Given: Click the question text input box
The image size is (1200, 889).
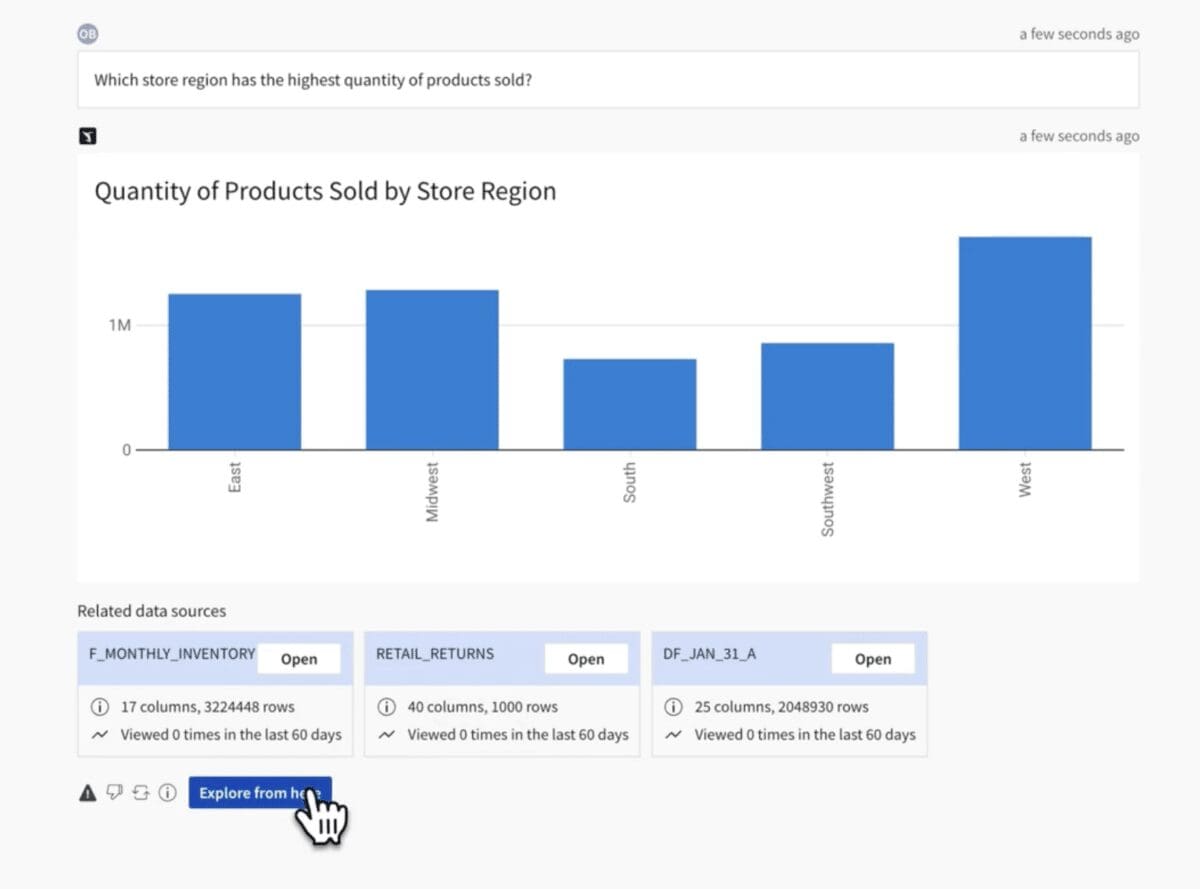Looking at the screenshot, I should [607, 80].
